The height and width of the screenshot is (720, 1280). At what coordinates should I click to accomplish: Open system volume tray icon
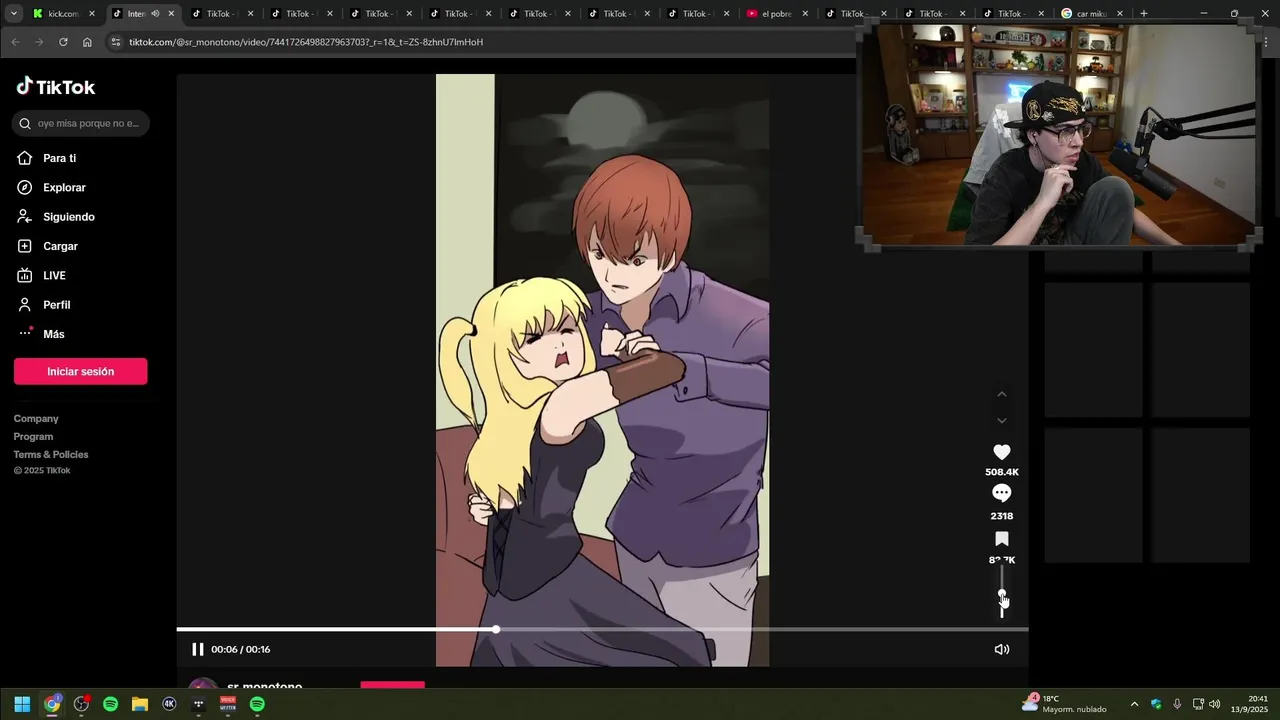pos(1215,704)
